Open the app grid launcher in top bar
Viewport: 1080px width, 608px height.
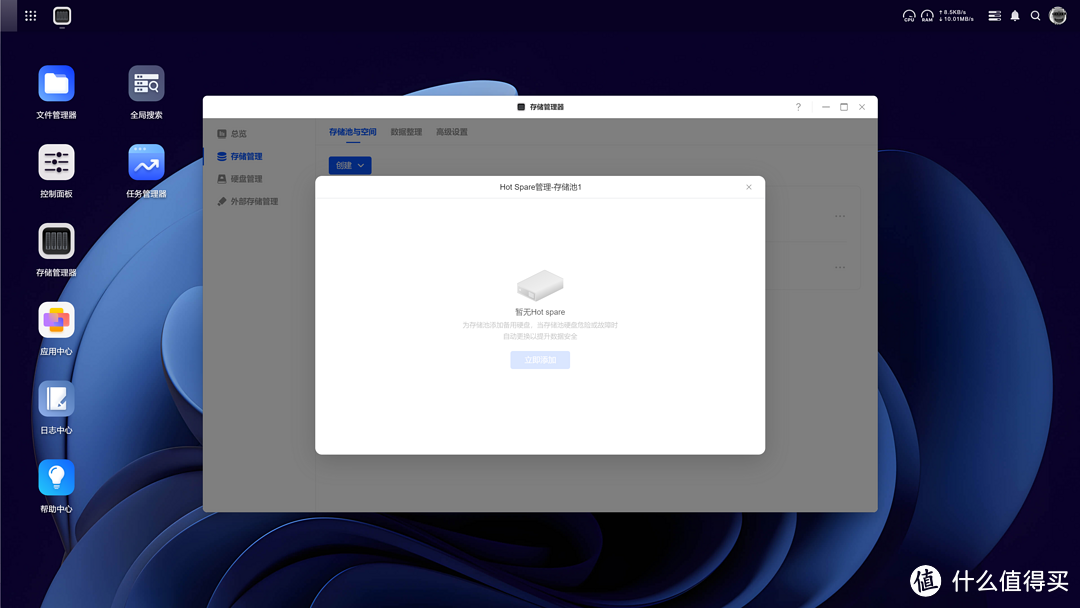30,16
